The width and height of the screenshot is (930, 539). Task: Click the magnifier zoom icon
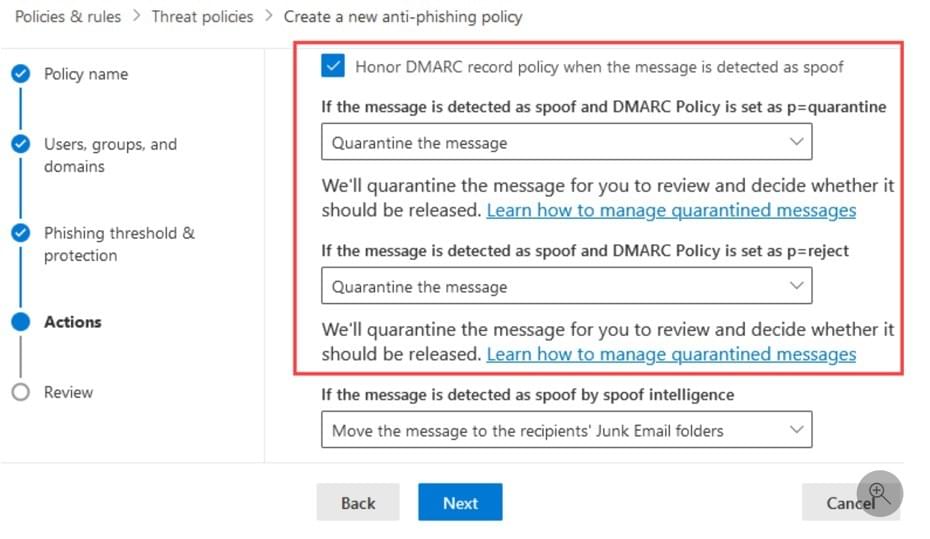click(x=880, y=492)
